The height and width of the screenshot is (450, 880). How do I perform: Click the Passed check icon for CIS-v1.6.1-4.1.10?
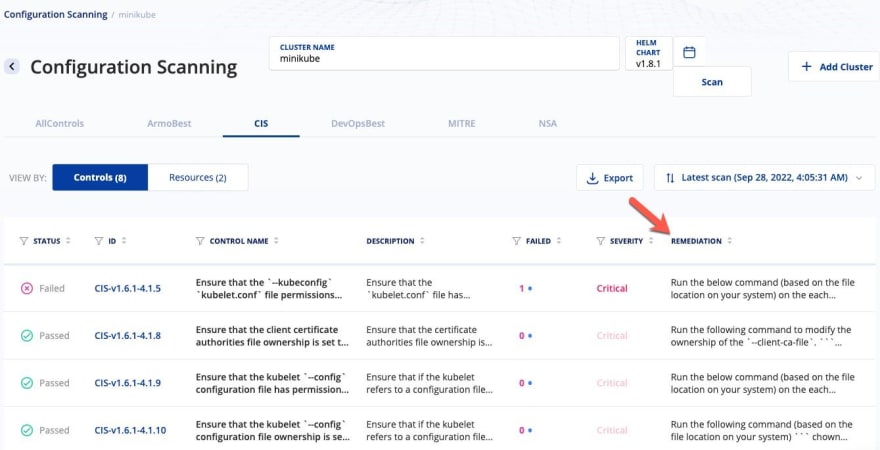click(x=27, y=430)
